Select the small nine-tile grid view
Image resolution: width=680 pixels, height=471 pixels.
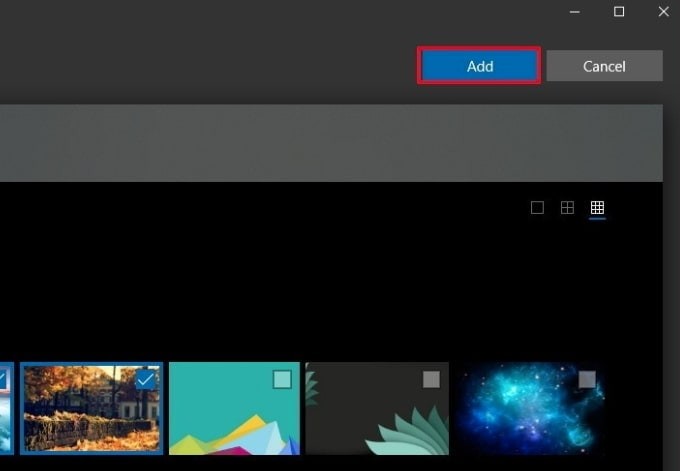597,208
